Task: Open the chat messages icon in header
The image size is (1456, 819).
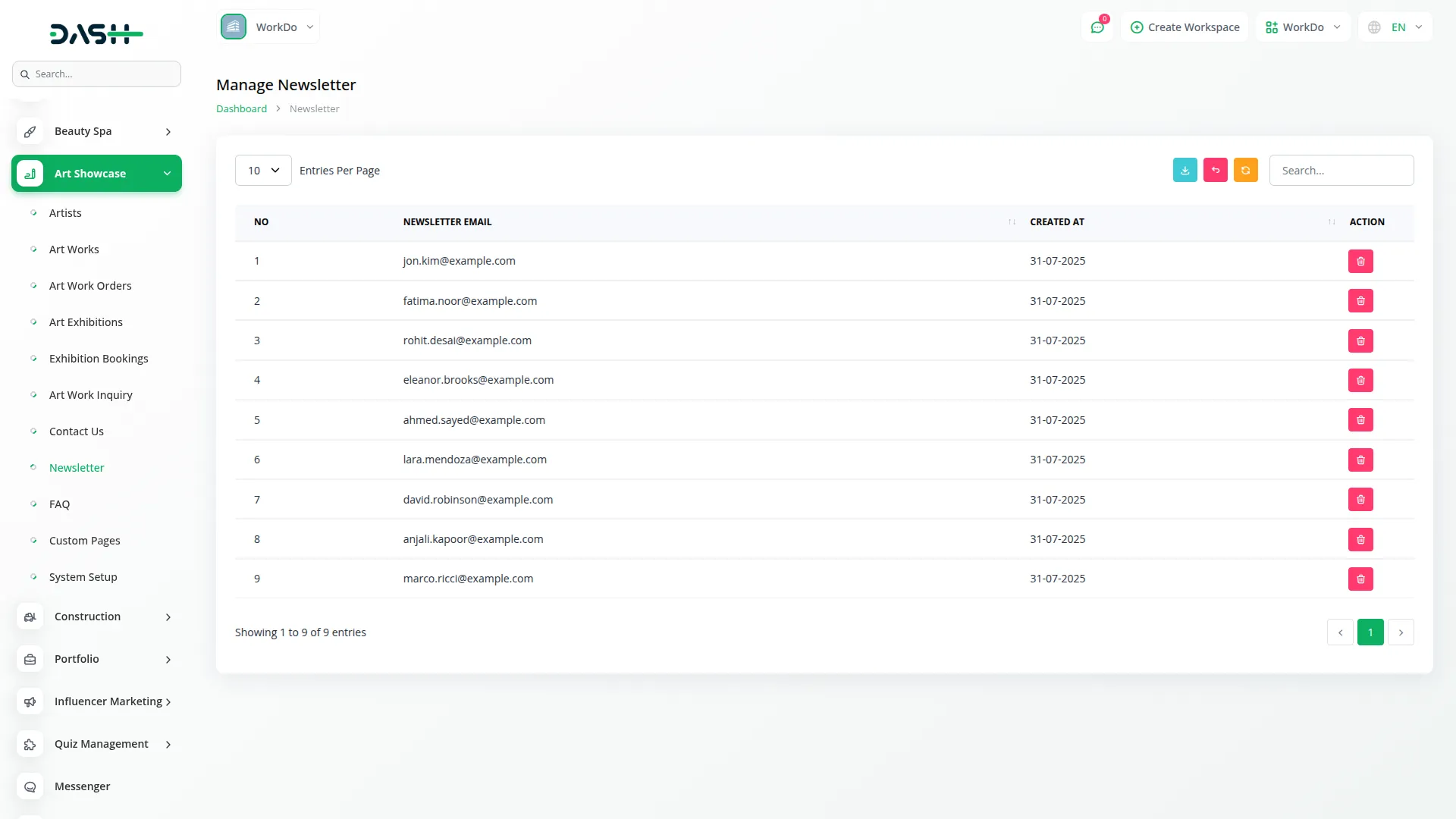Action: 1097,27
